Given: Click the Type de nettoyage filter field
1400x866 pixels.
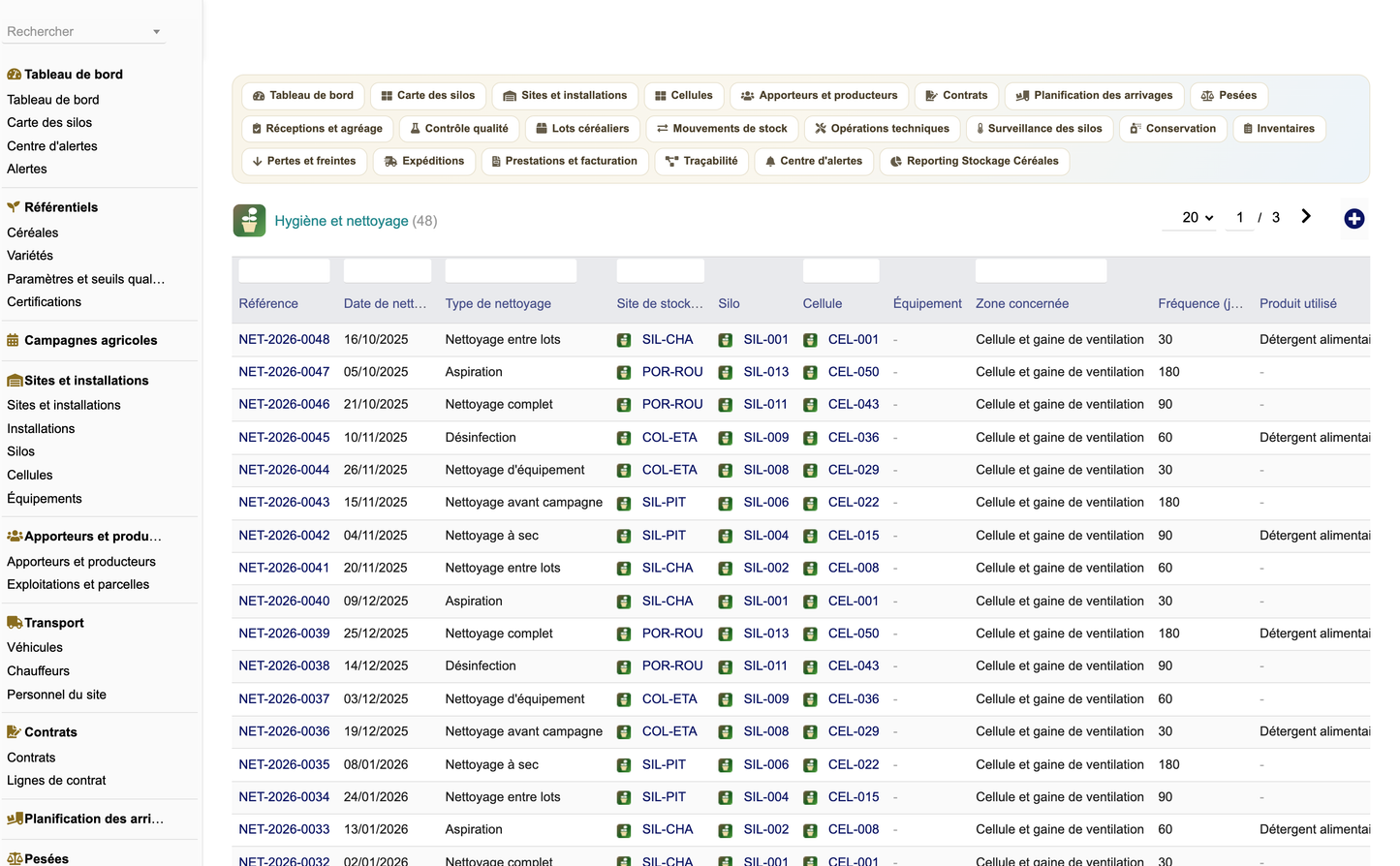Looking at the screenshot, I should pyautogui.click(x=511, y=270).
